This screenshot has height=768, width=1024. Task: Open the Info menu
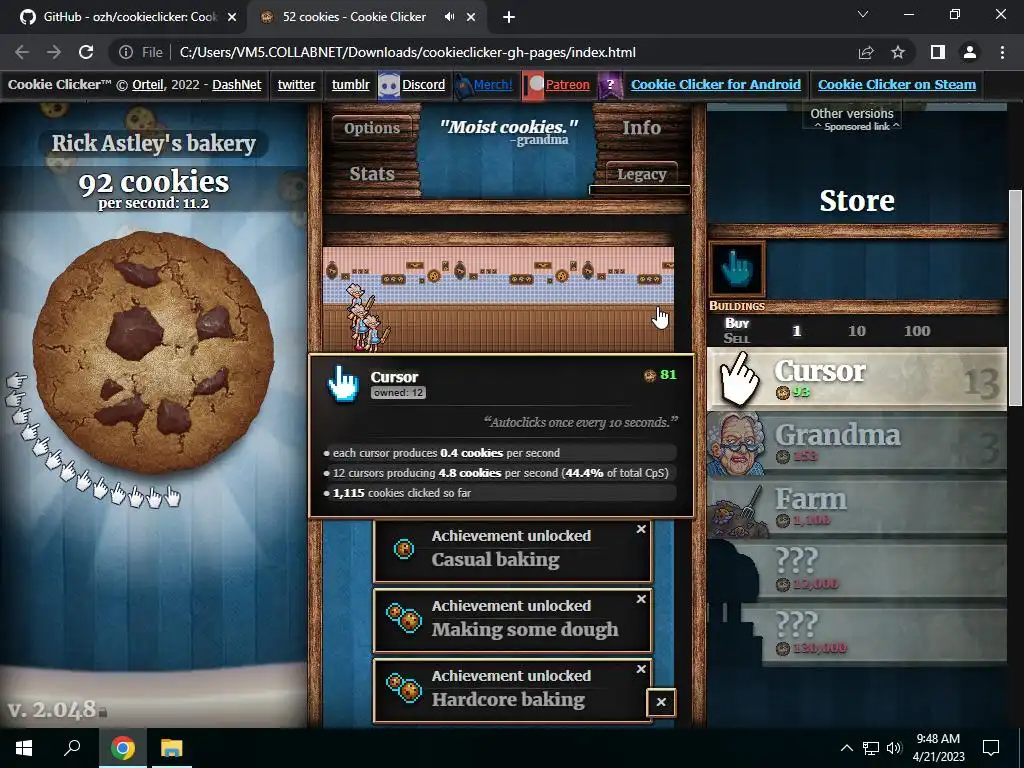tap(641, 128)
